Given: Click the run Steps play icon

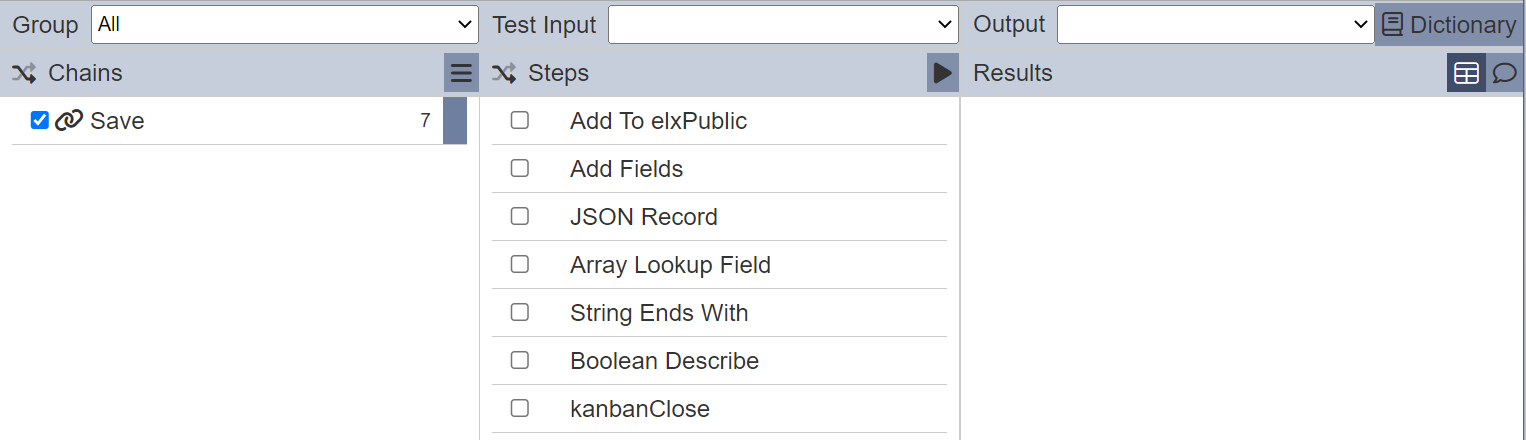Looking at the screenshot, I should click(942, 73).
